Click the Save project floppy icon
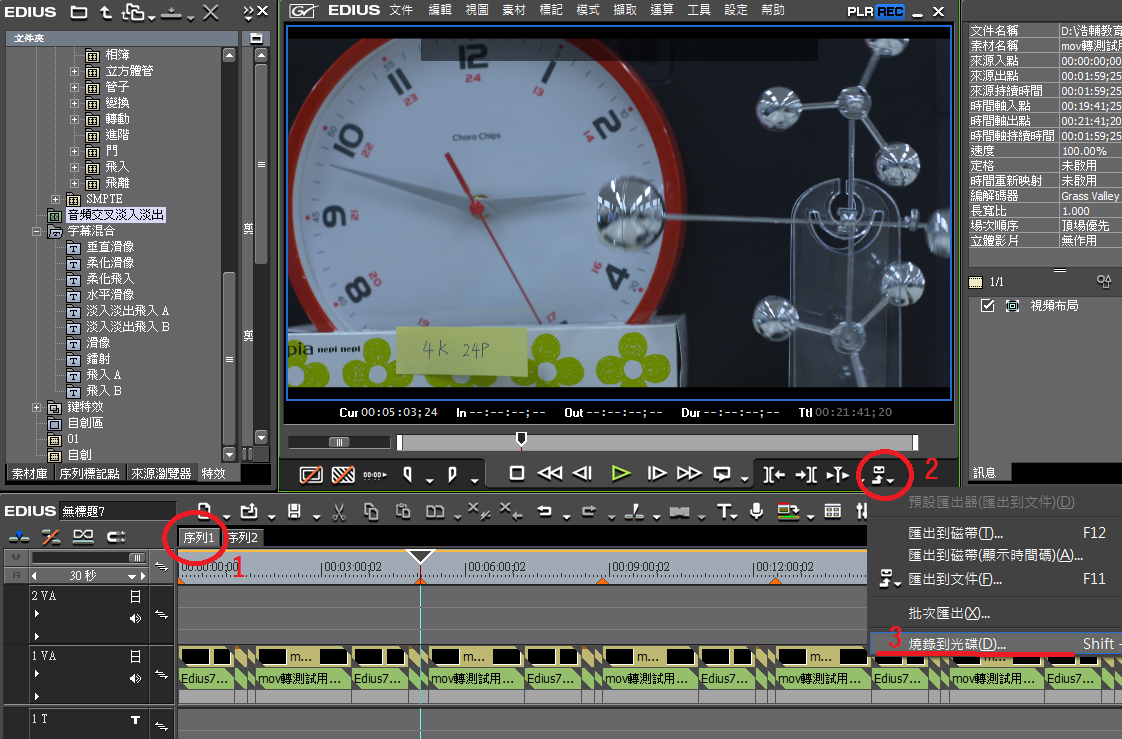Screen dimensions: 1122x739 [x=295, y=512]
